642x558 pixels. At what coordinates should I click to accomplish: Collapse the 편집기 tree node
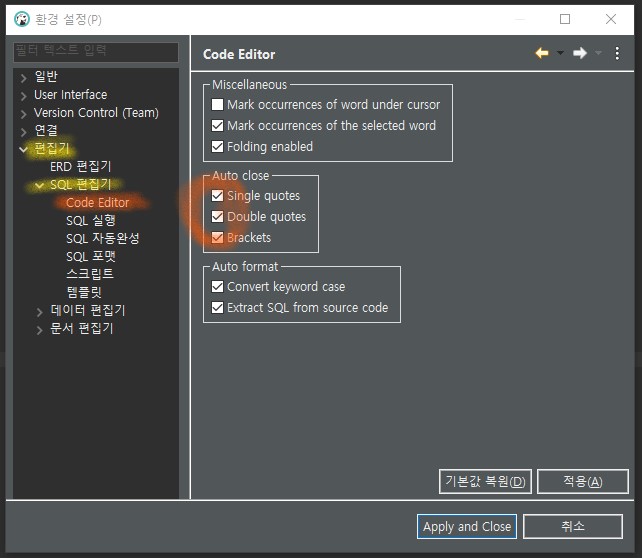click(x=24, y=149)
